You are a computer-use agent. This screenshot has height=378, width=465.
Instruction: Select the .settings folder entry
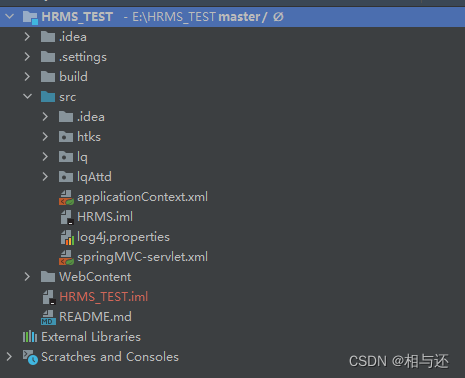point(83,57)
